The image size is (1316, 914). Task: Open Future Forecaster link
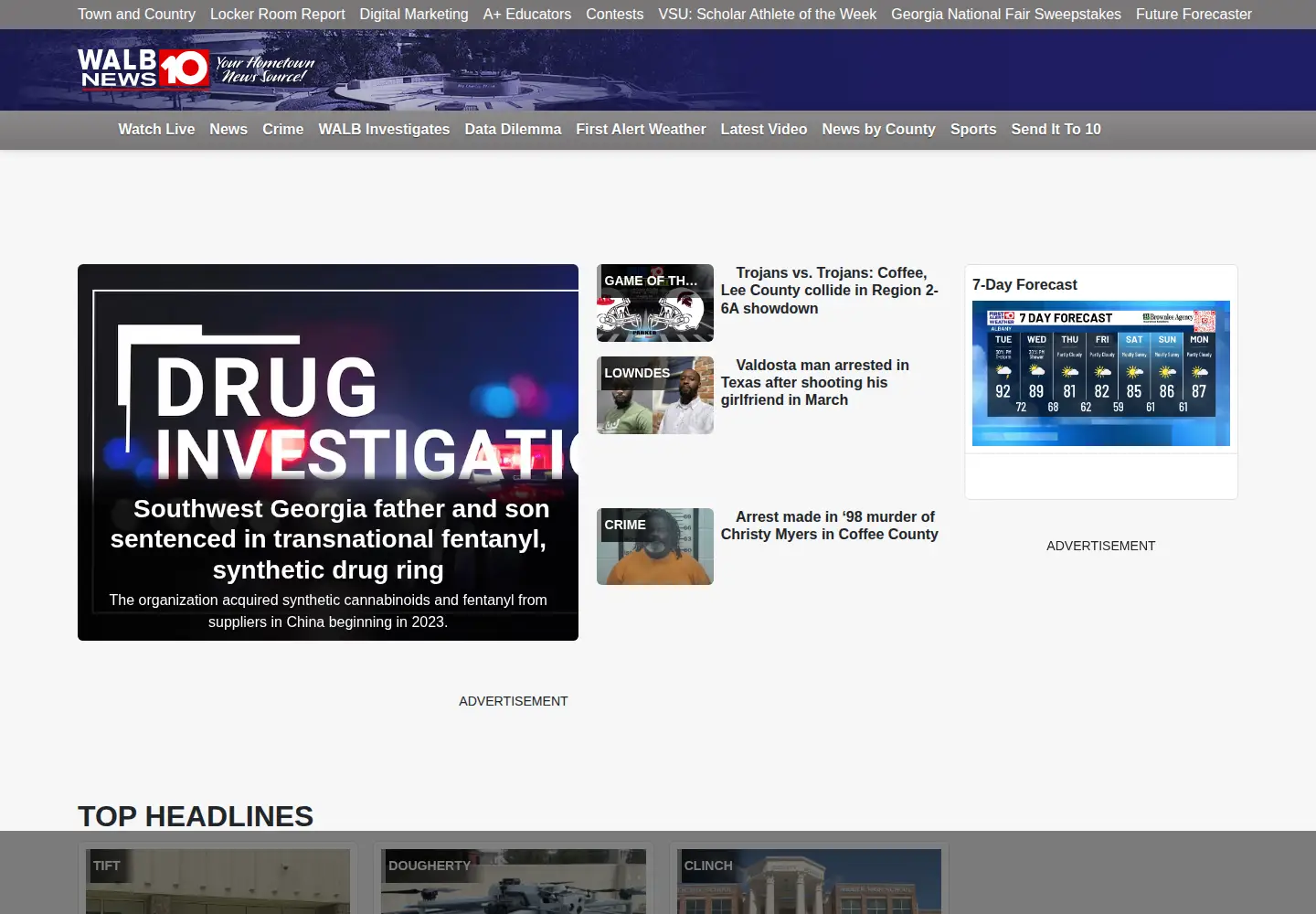coord(1194,15)
